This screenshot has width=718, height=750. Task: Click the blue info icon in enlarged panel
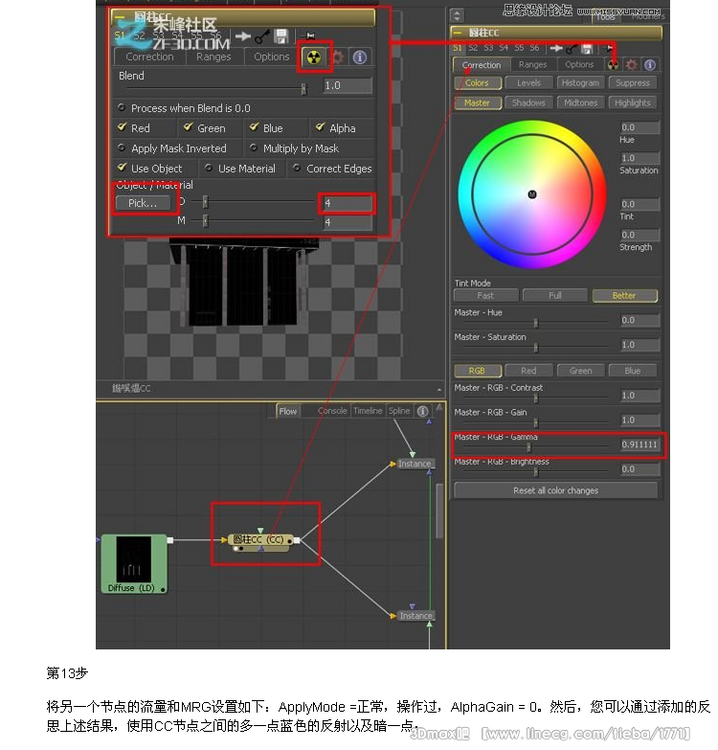360,57
